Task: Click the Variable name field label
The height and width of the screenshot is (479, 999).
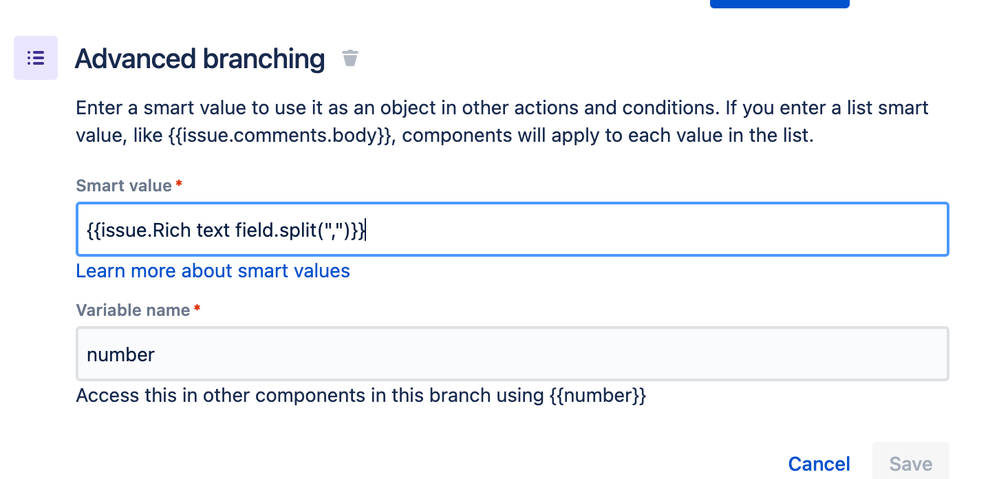Action: [x=133, y=310]
